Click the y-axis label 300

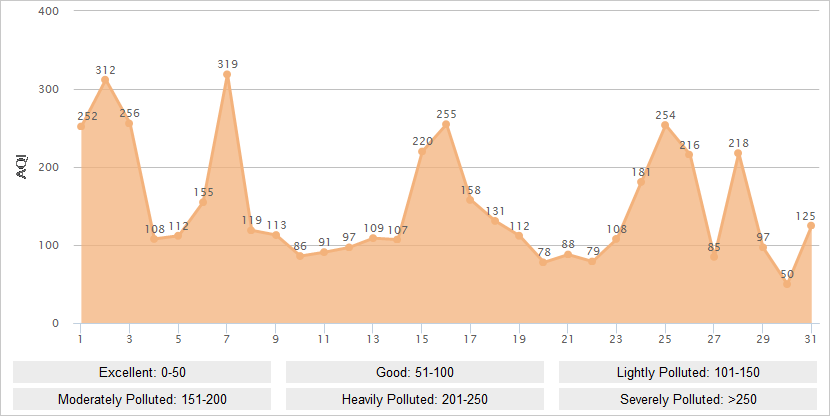click(49, 89)
